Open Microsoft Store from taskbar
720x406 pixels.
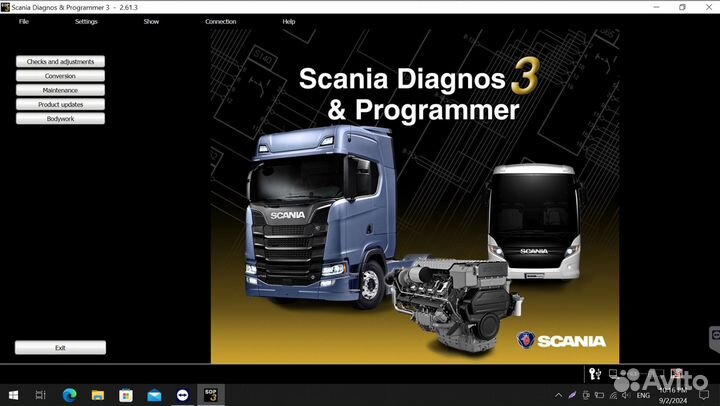[126, 395]
